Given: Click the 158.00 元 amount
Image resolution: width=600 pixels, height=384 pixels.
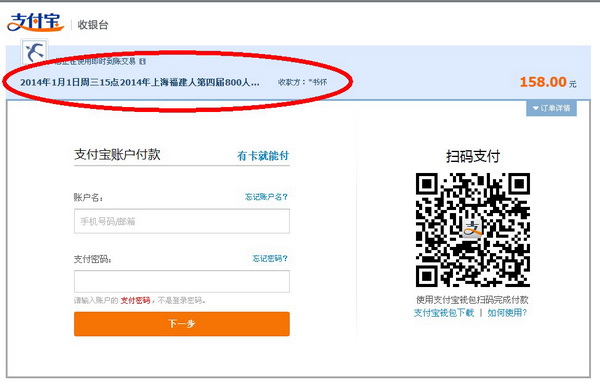Looking at the screenshot, I should [x=548, y=82].
